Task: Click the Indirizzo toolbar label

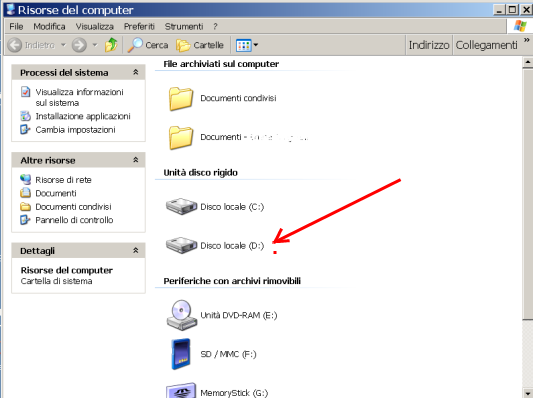Action: [x=429, y=45]
